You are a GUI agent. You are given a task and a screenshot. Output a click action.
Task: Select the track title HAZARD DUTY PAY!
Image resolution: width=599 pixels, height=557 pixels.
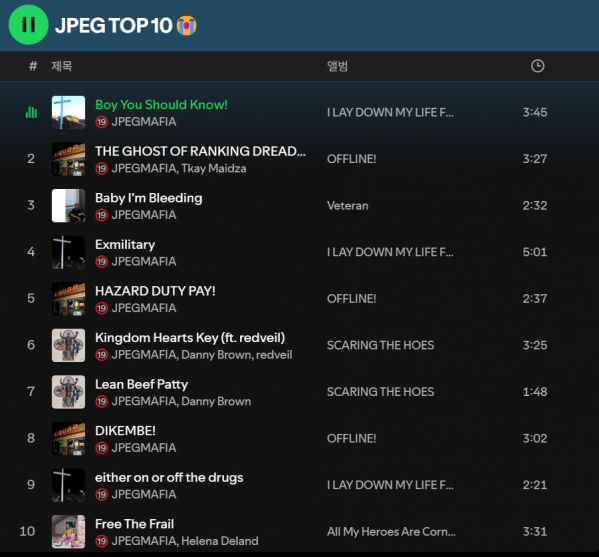(x=155, y=291)
